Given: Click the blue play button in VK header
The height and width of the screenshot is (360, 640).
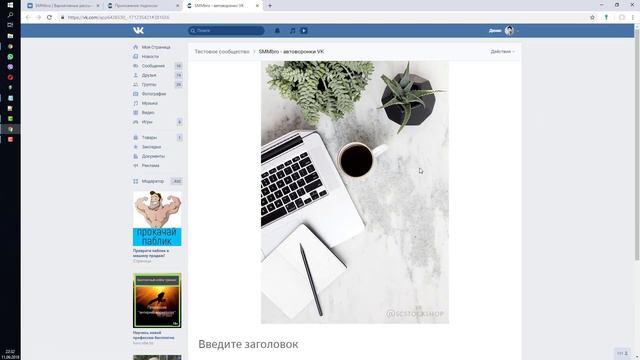Looking at the screenshot, I should [304, 31].
